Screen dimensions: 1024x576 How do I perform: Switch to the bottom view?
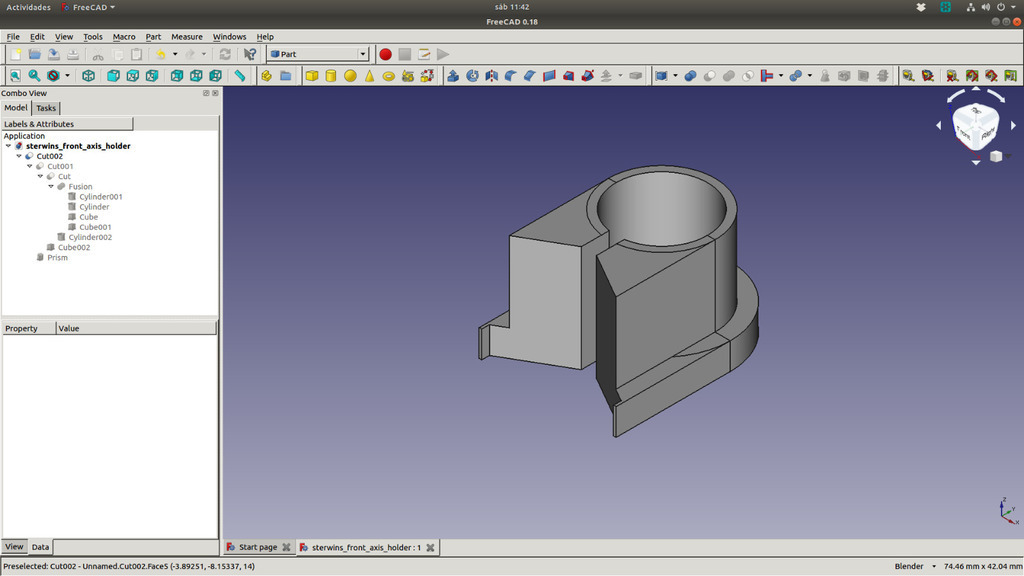click(x=196, y=76)
